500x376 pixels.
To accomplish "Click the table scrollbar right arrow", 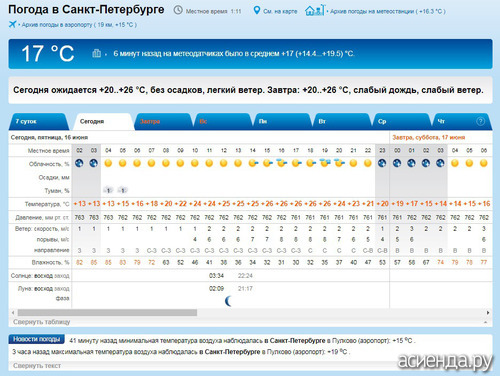I will (488, 313).
